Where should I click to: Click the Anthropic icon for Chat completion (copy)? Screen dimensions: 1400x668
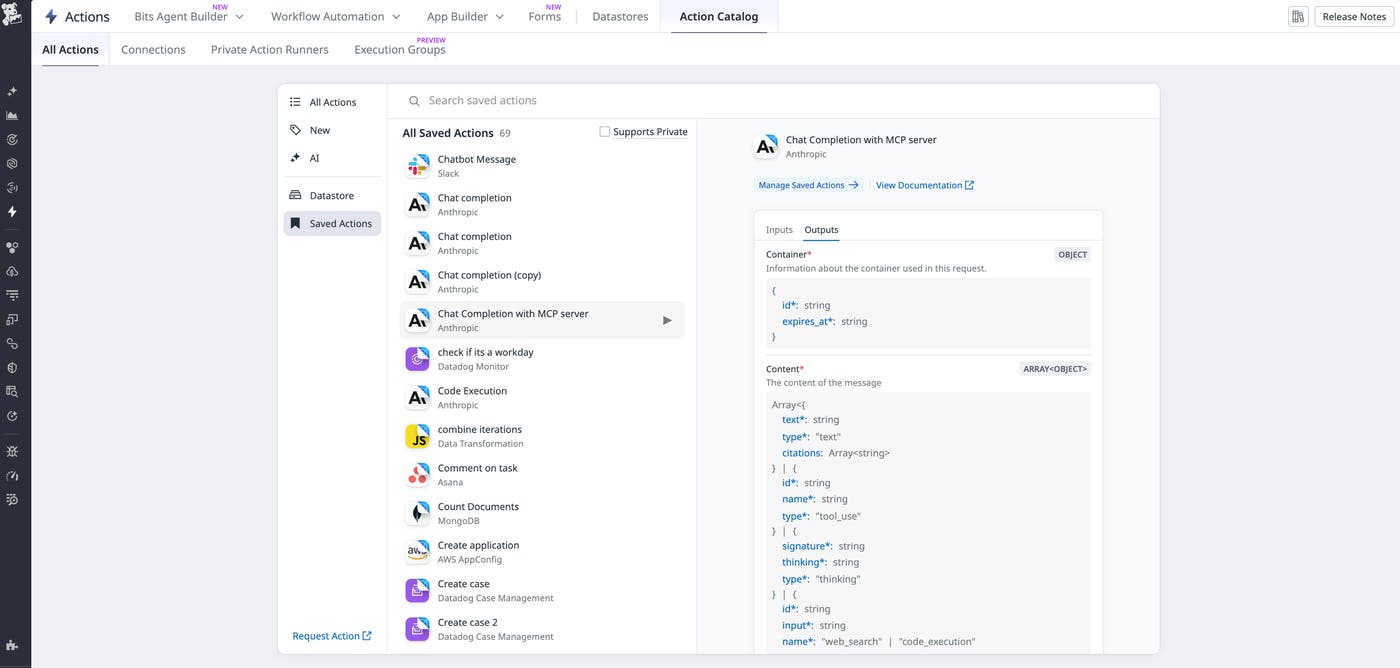[x=418, y=282]
